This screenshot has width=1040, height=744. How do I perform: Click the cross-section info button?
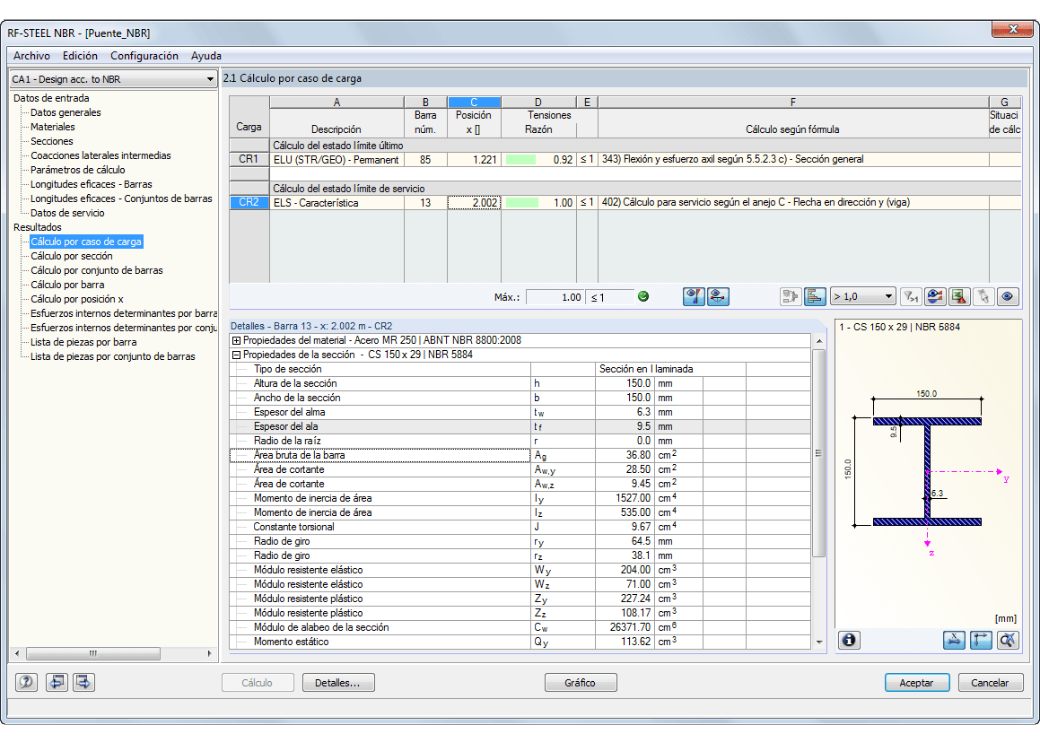849,640
